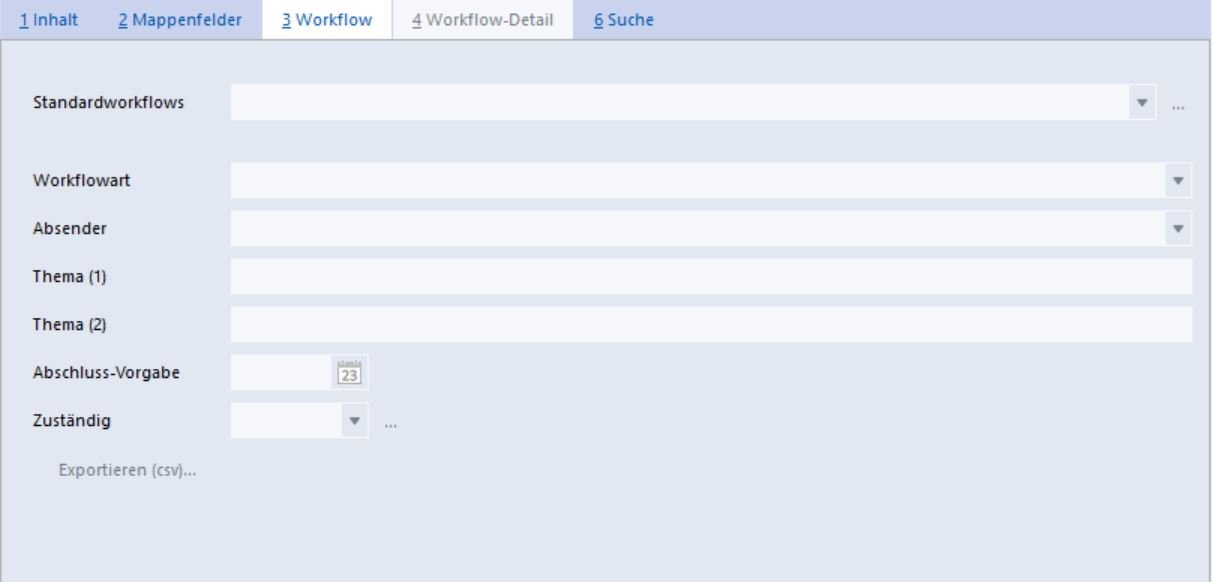Open the Abschluss-Vorgabe calendar picker icon
Screen dimensions: 1212x582
[349, 372]
